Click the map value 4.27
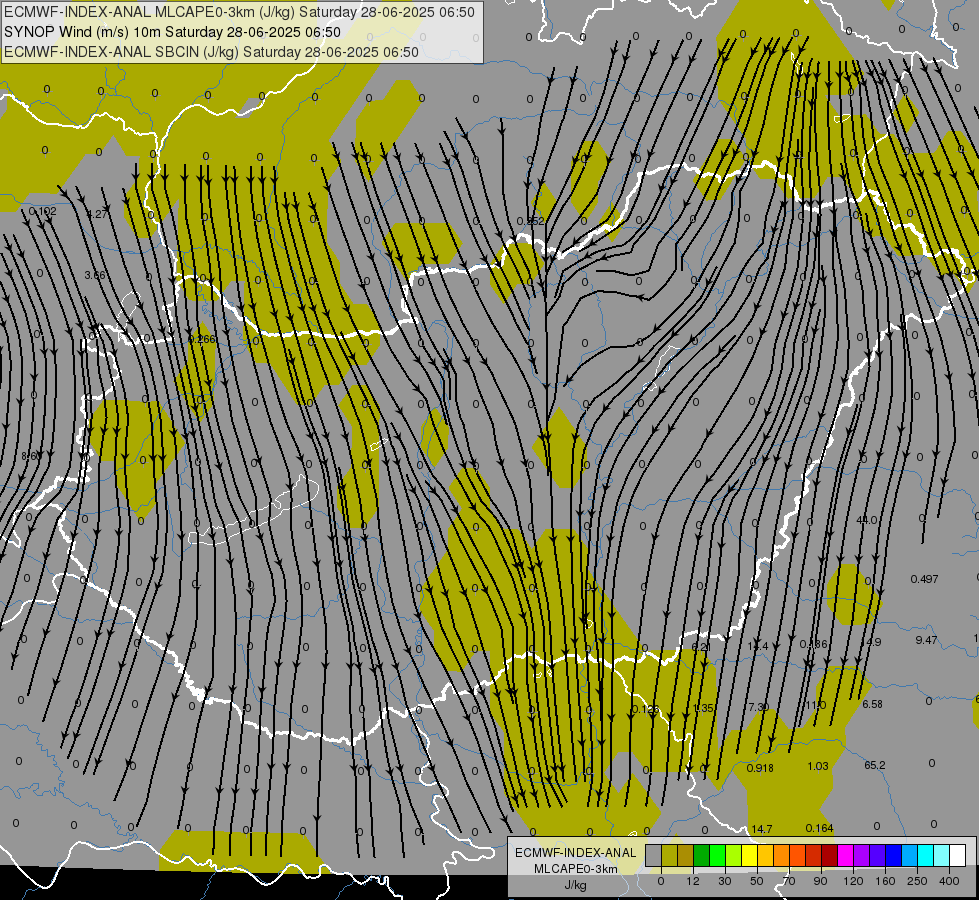This screenshot has height=900, width=979. click(x=97, y=214)
